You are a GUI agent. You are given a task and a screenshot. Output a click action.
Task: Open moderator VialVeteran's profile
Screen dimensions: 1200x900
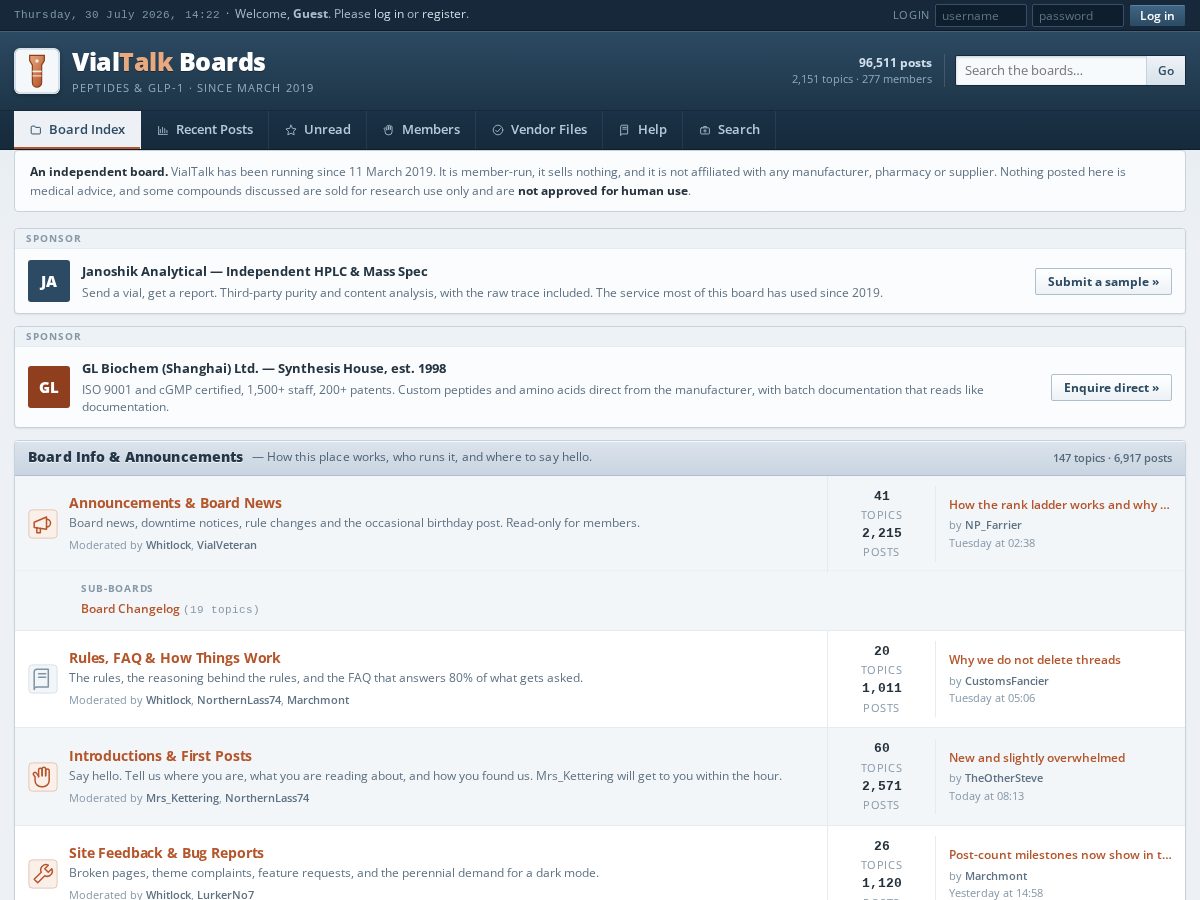click(x=227, y=545)
